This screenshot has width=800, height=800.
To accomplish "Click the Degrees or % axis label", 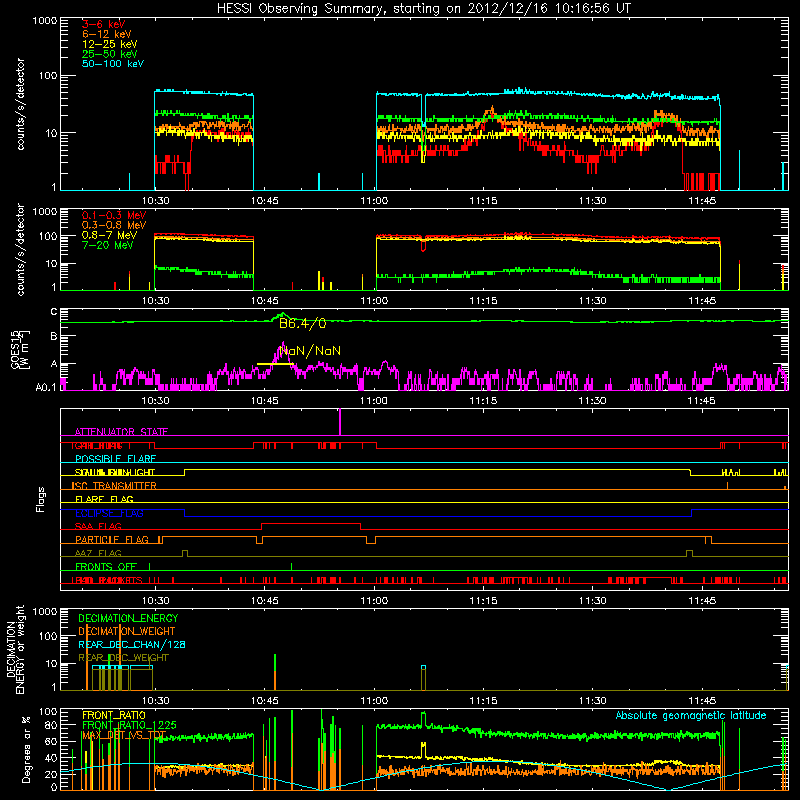I will pyautogui.click(x=26, y=749).
